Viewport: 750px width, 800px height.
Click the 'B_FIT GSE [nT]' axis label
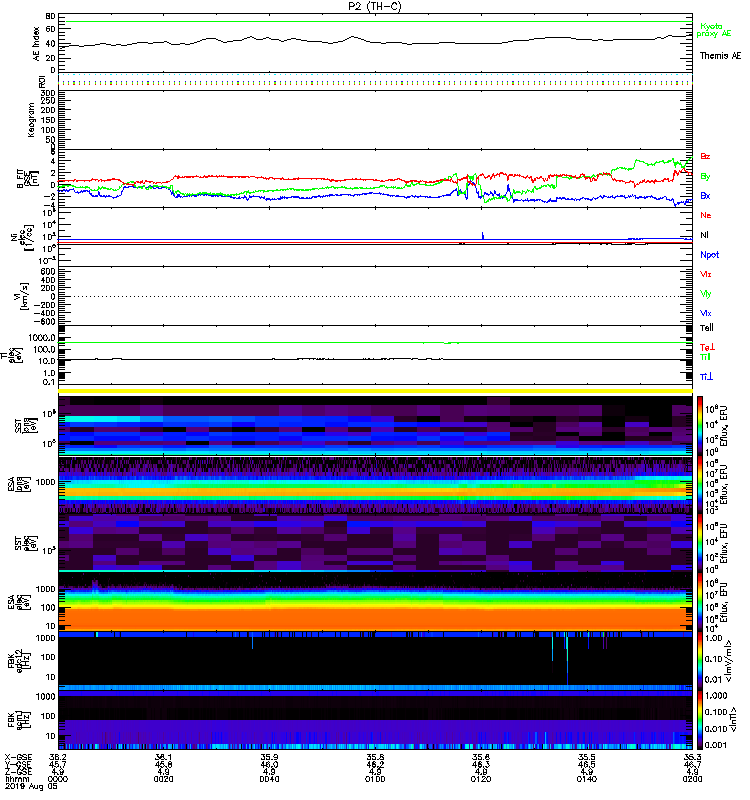coord(28,179)
